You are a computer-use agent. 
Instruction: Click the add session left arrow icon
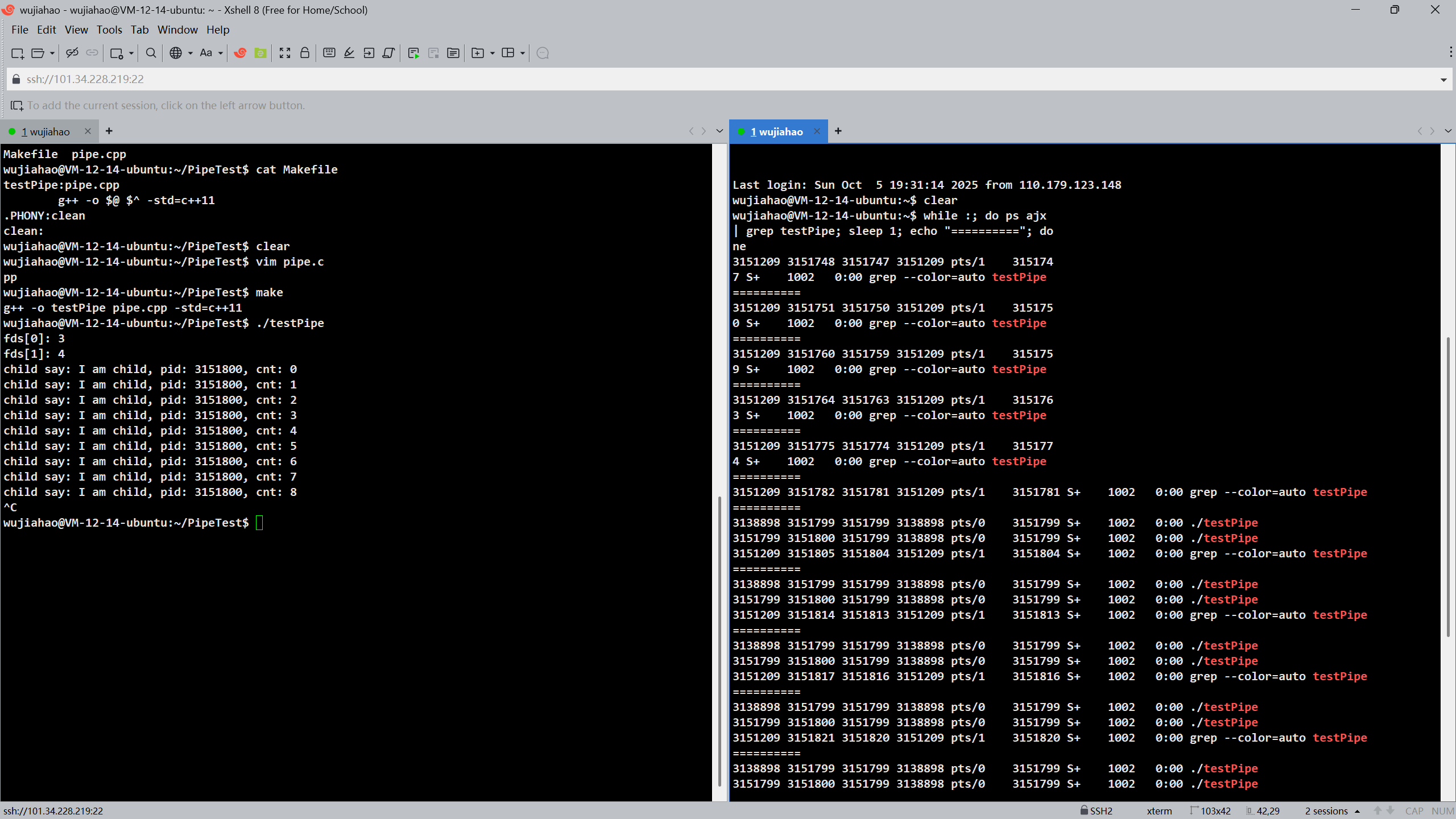pyautogui.click(x=17, y=105)
